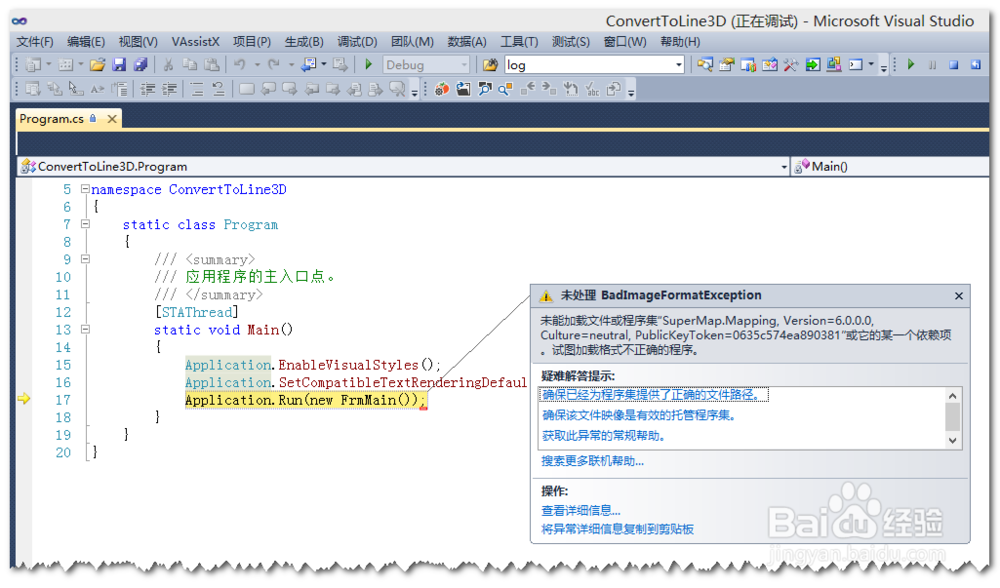The width and height of the screenshot is (1000, 588).
Task: Click the Comment Out Selected Lines icon
Action: (197, 89)
